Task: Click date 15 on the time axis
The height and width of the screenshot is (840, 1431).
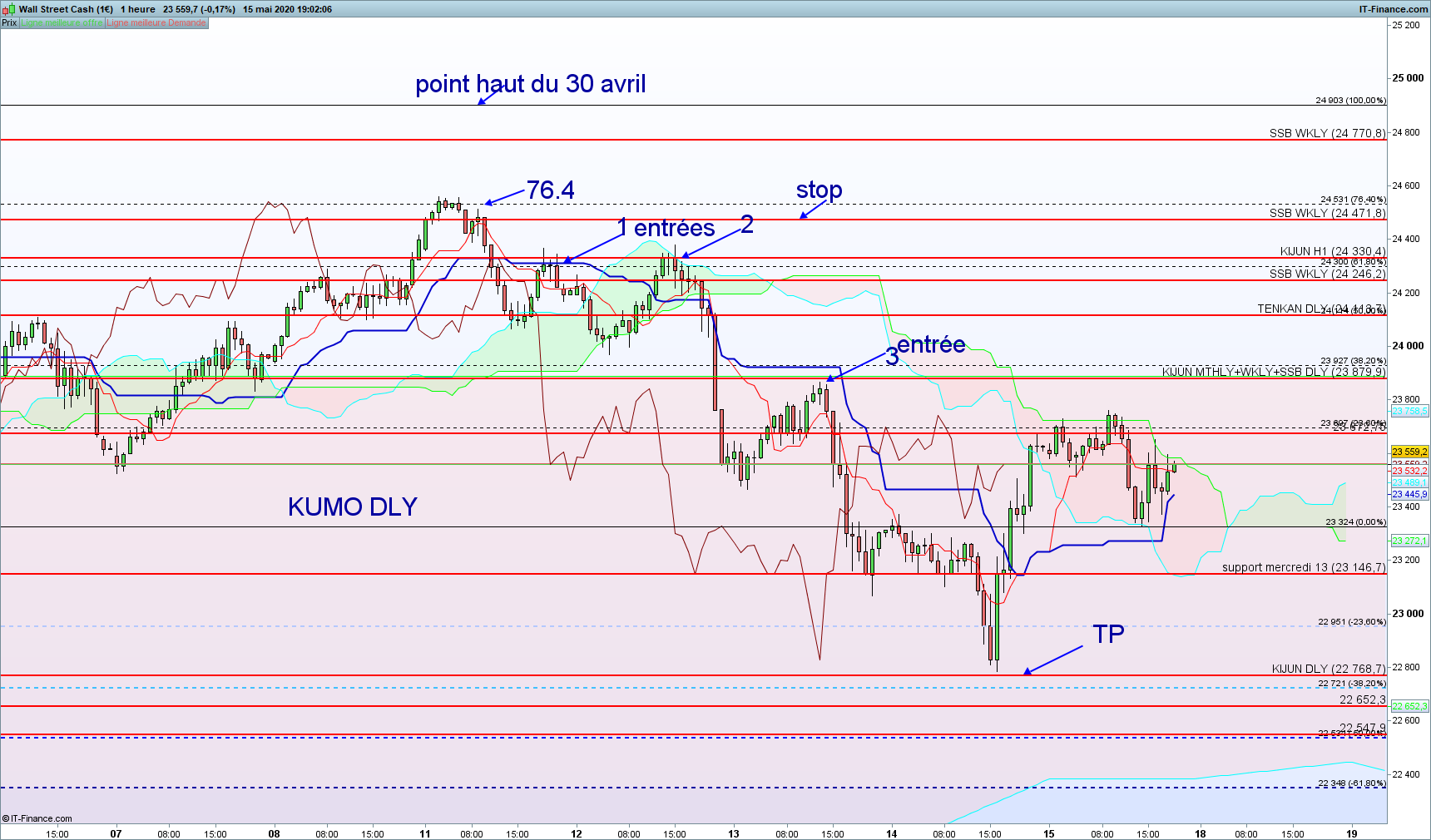Action: pyautogui.click(x=1049, y=833)
